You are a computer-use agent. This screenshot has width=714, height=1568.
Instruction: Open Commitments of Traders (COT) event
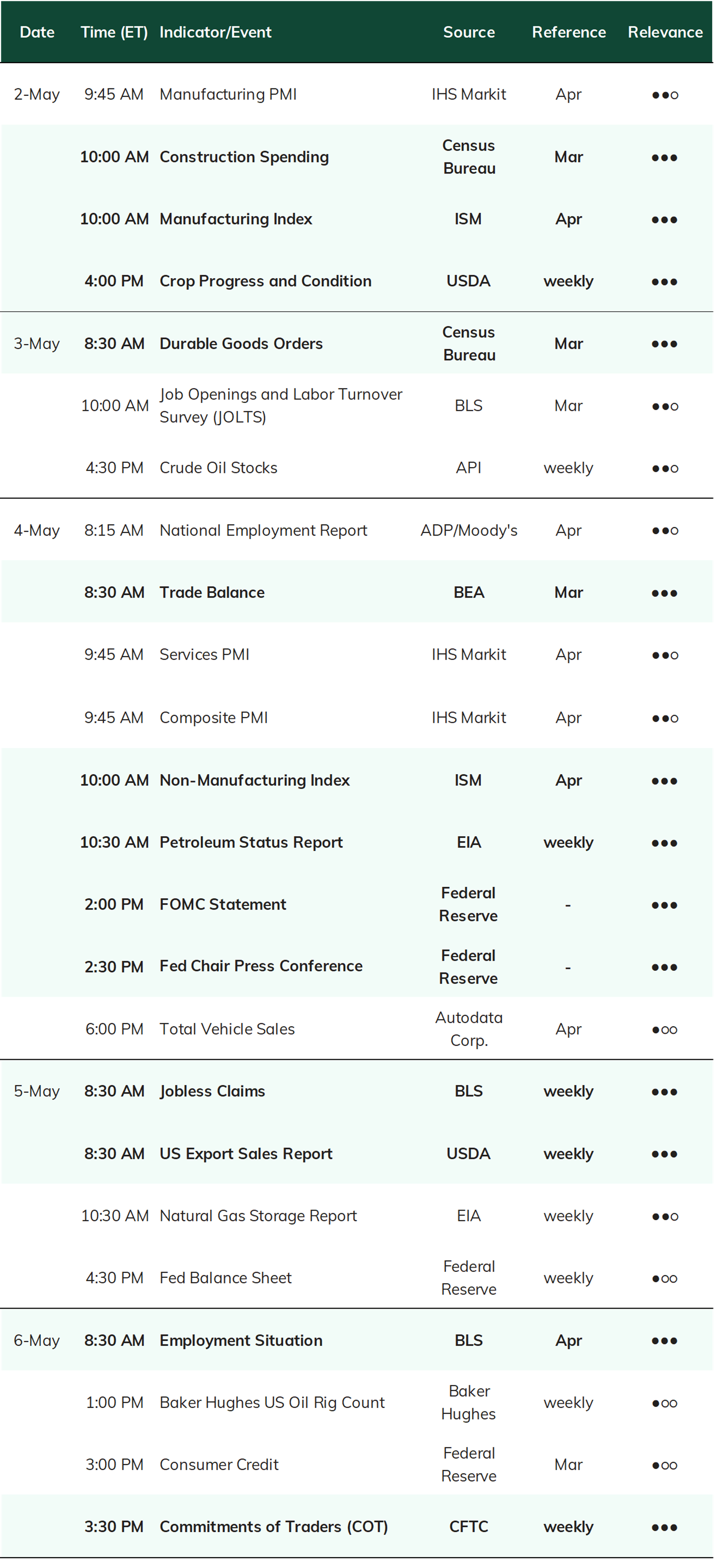pyautogui.click(x=274, y=1527)
